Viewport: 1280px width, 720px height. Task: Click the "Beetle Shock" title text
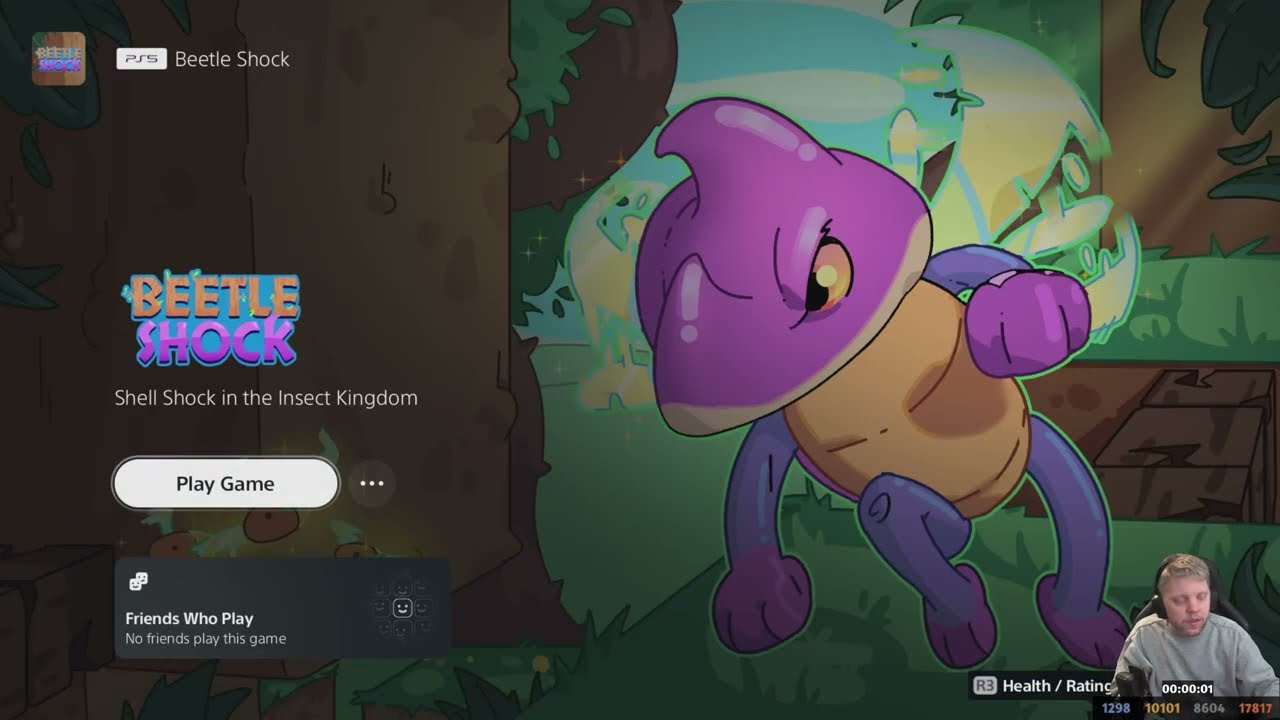tap(232, 59)
